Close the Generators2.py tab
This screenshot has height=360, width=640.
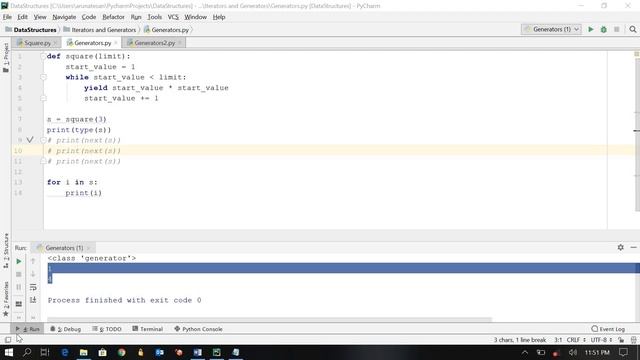pos(180,42)
